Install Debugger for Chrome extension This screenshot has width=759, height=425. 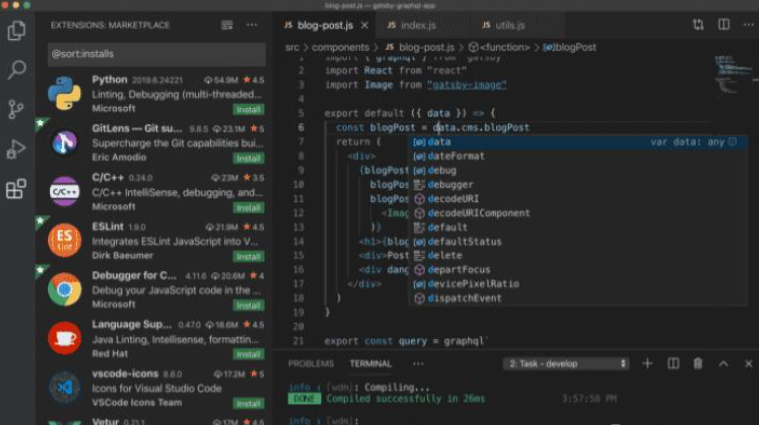248,305
